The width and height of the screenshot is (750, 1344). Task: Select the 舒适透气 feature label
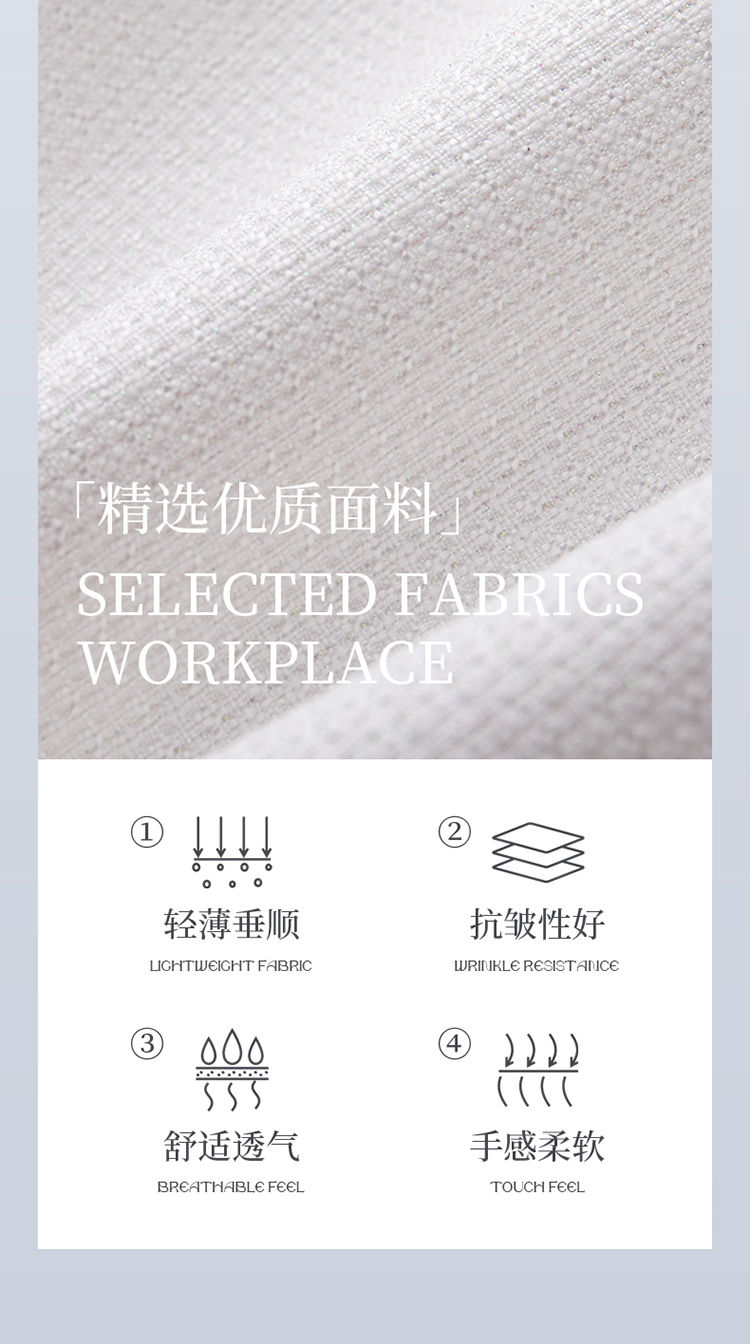coord(232,1146)
